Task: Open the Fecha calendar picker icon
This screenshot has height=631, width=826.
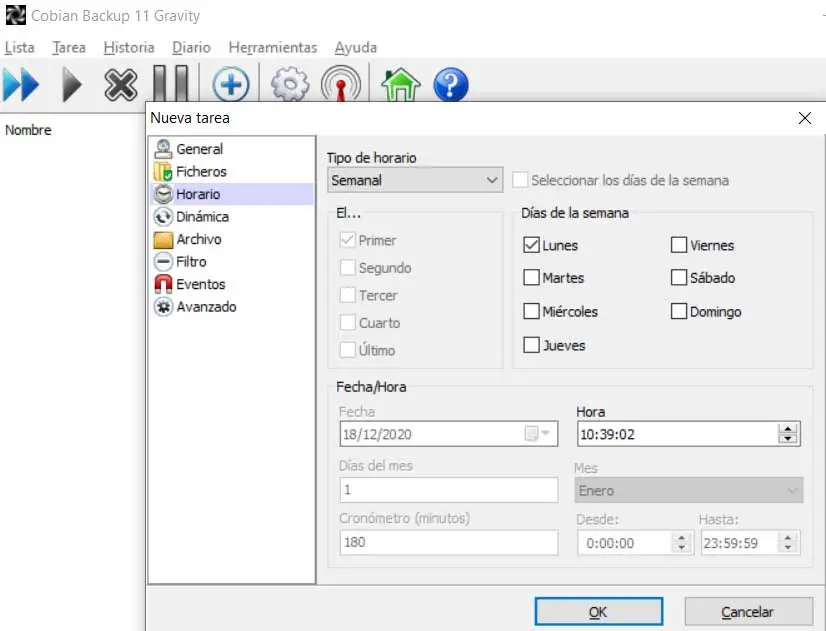Action: (537, 433)
